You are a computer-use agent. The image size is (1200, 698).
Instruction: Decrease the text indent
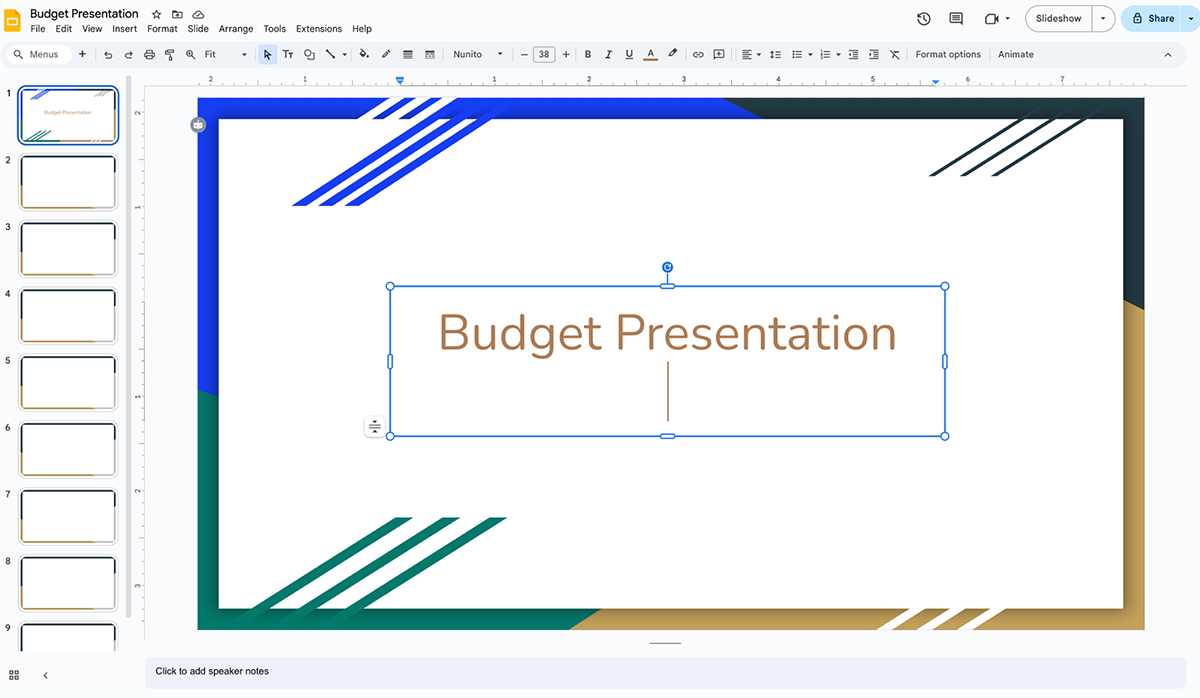point(853,54)
